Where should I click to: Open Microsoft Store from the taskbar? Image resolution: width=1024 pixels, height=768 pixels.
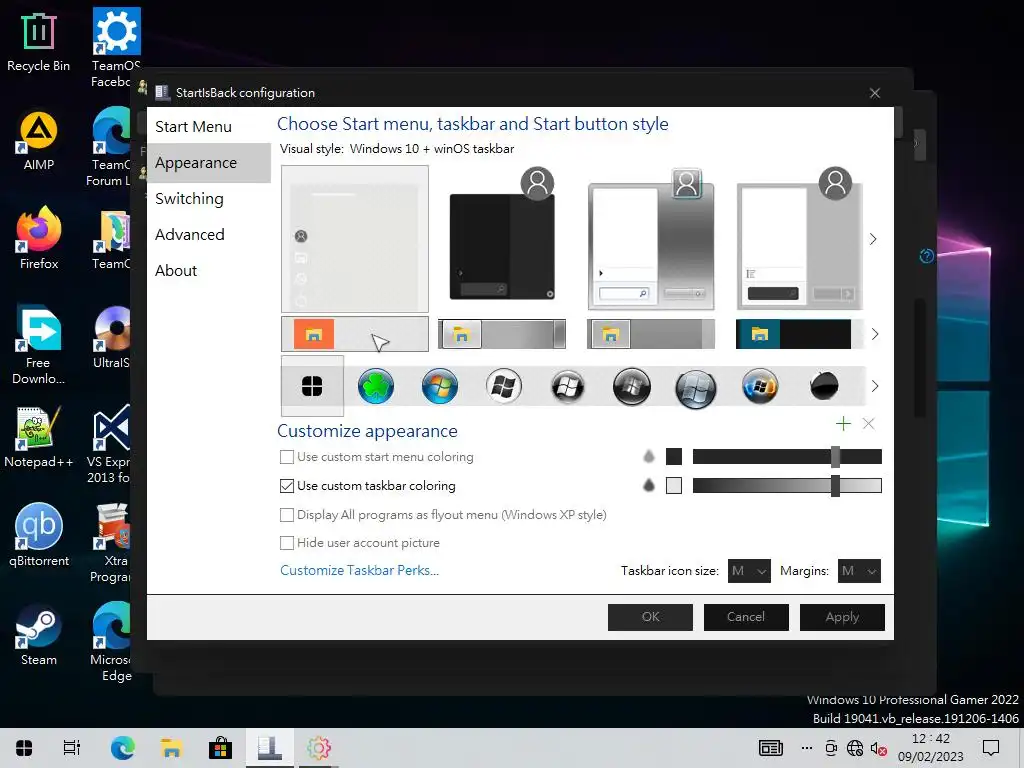tap(220, 748)
